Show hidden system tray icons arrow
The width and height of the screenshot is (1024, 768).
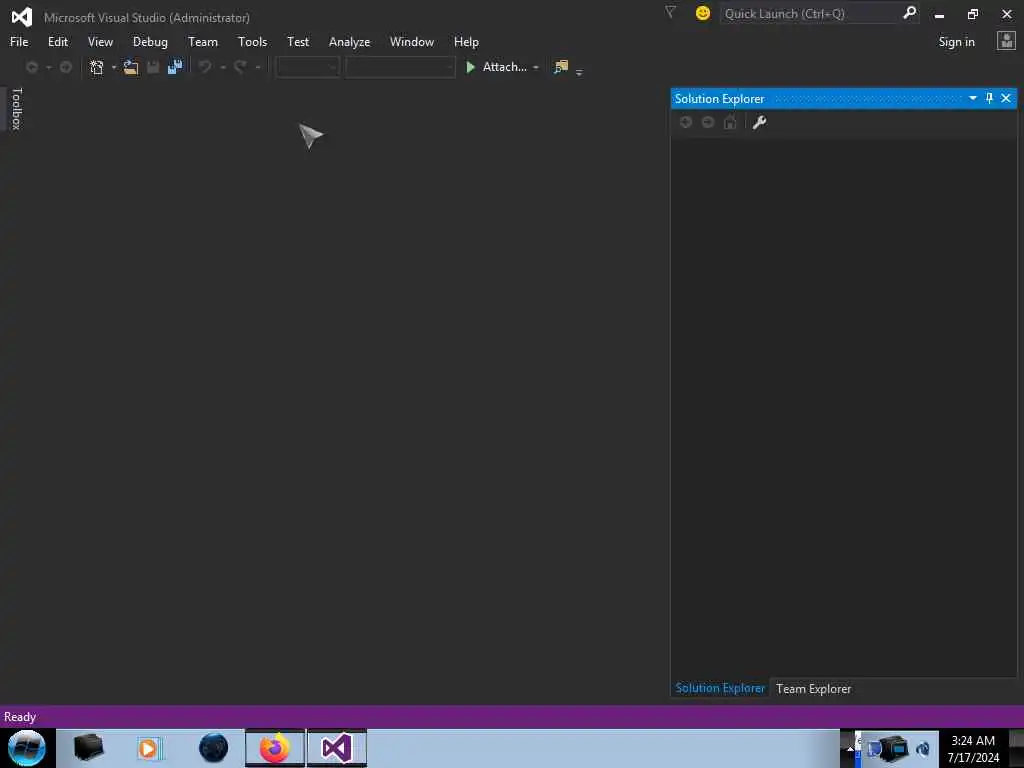click(850, 748)
